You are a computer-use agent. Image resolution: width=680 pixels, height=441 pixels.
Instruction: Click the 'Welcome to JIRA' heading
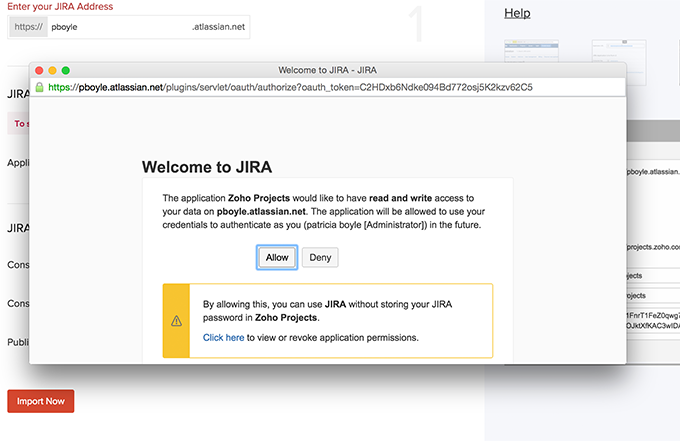tap(207, 167)
